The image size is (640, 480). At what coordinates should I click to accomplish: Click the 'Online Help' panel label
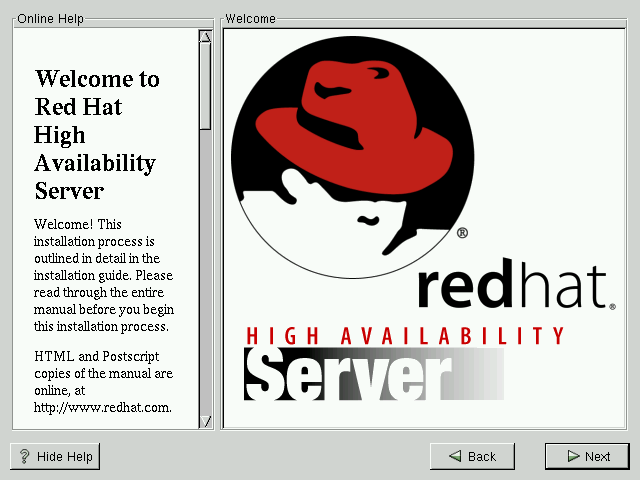click(x=51, y=19)
